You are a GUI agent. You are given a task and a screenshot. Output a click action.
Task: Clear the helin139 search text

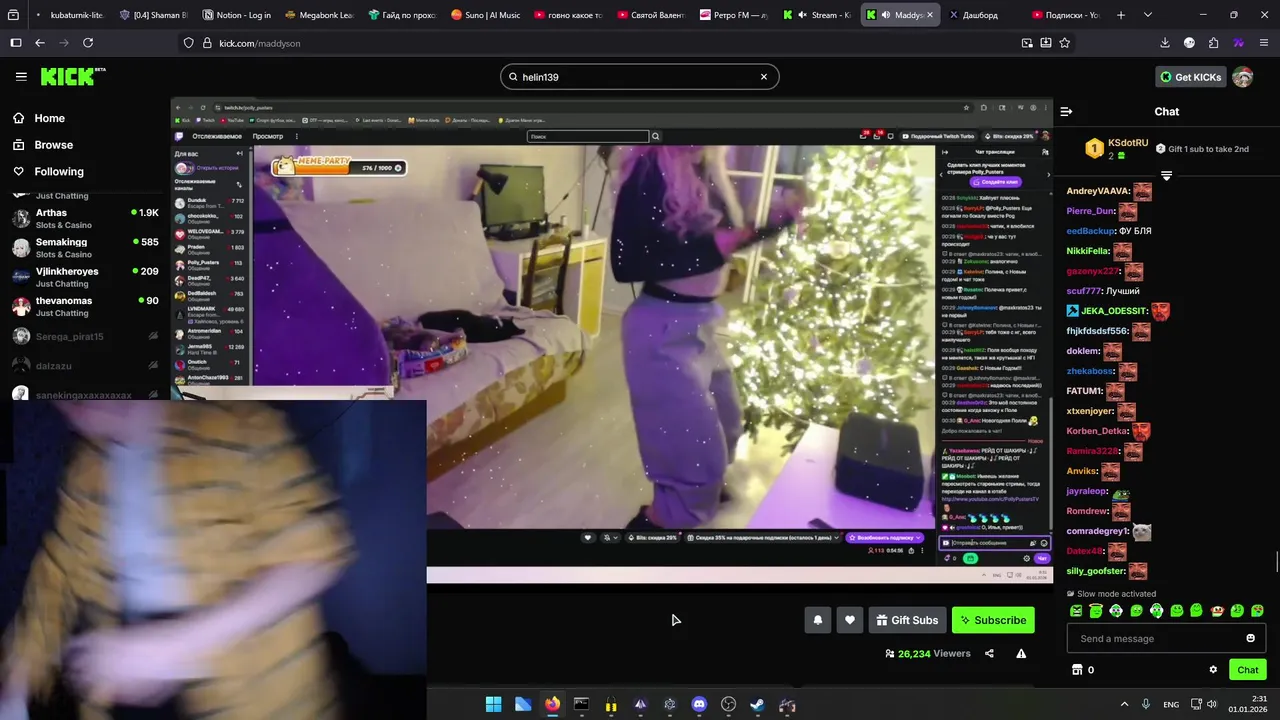pos(764,77)
